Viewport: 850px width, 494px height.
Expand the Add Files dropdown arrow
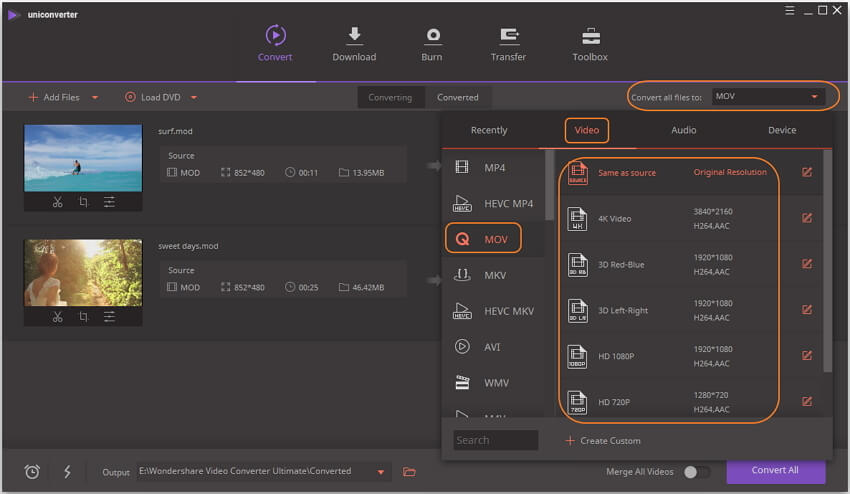pos(95,98)
